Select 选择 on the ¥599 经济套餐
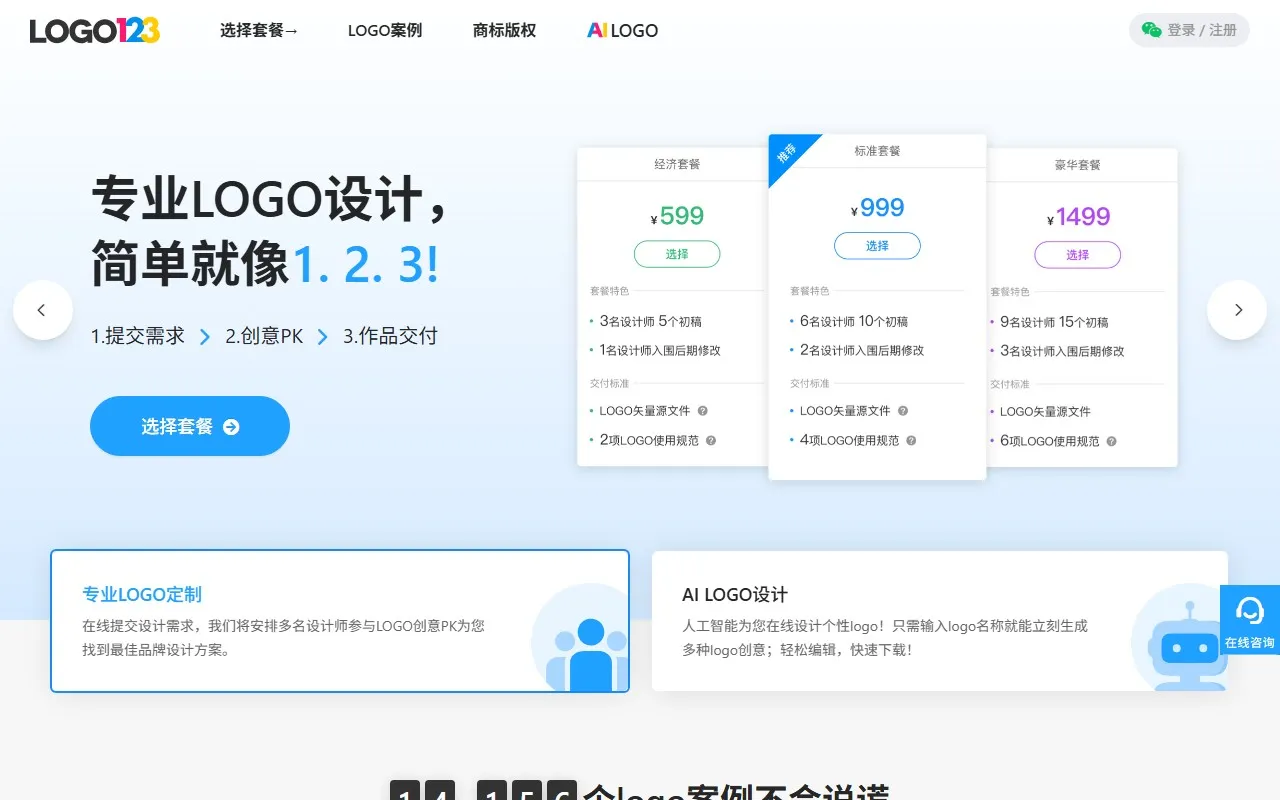Viewport: 1280px width, 800px height. (677, 254)
